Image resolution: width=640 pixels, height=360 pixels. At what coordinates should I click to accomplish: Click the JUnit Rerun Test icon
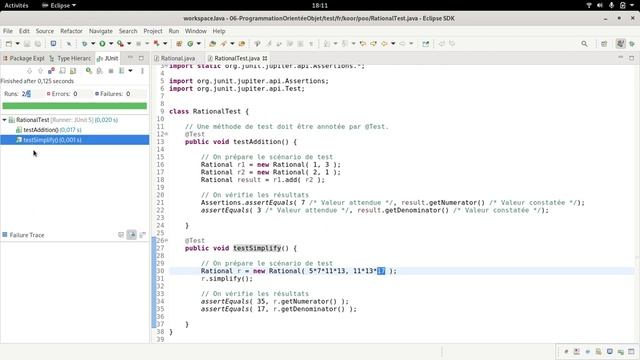[89, 71]
